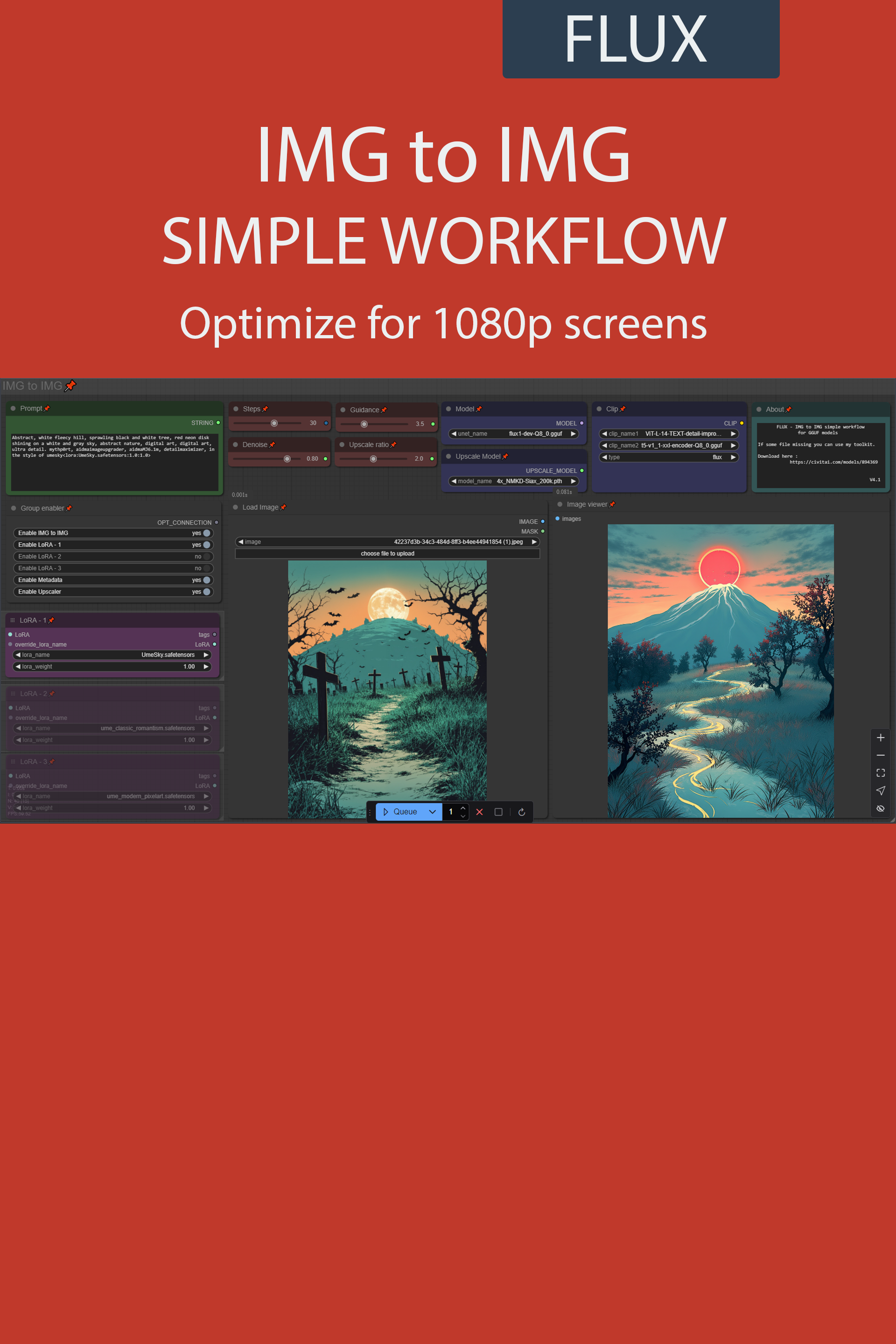This screenshot has height=1344, width=896.
Task: Click the zoom out minus icon
Action: coord(880,756)
